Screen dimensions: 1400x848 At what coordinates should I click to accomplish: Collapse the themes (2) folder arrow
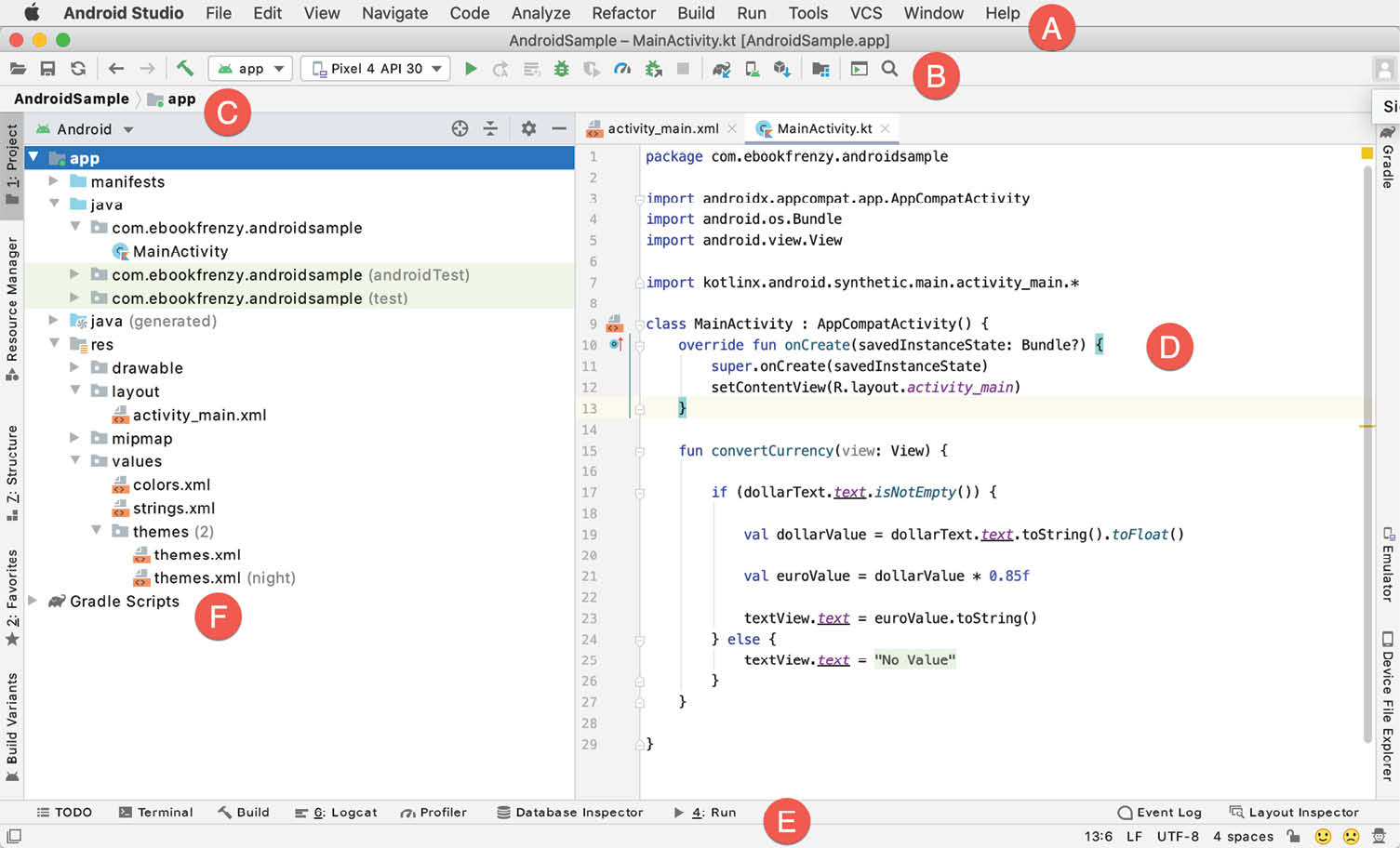(x=96, y=531)
